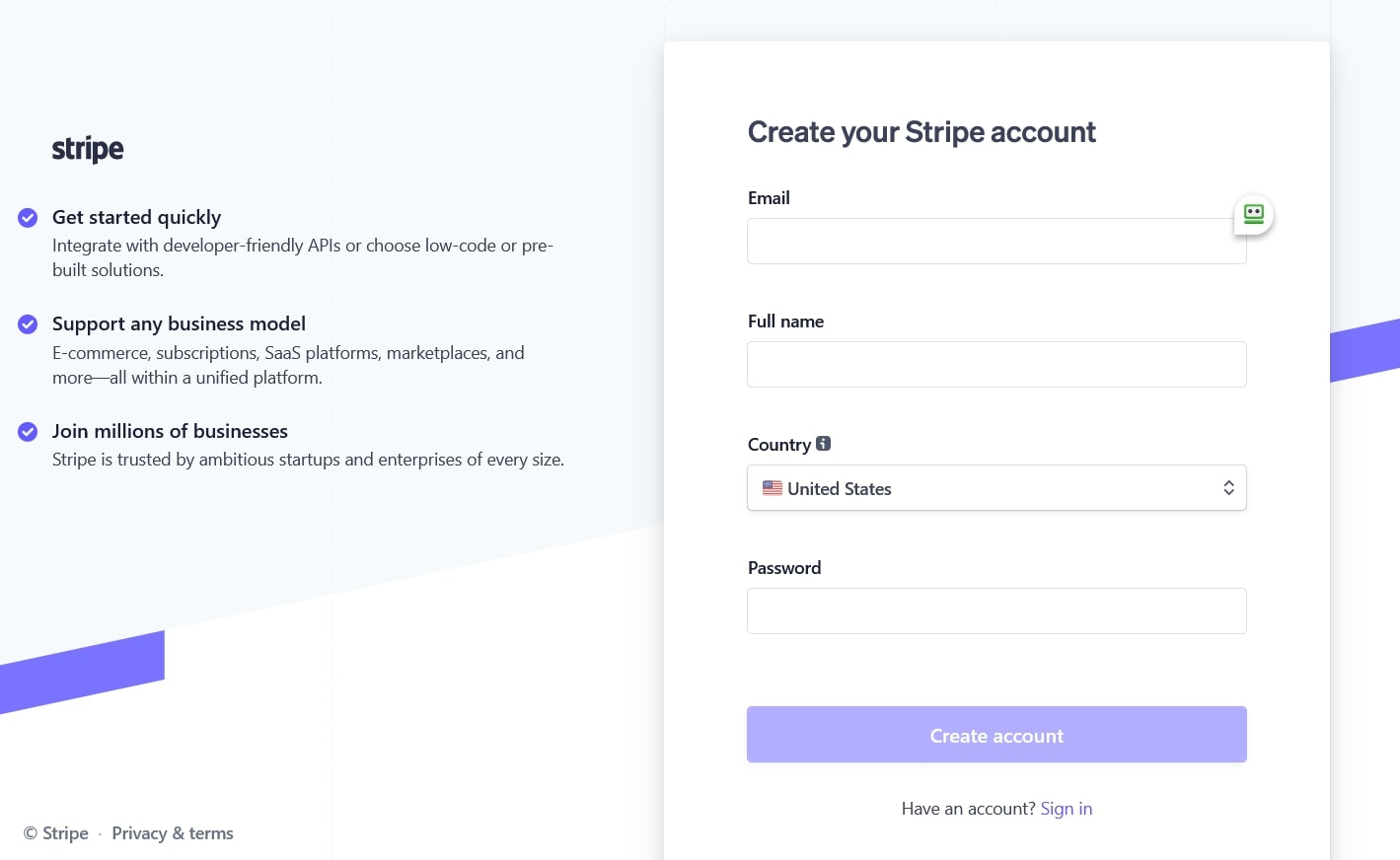Click the Create your Stripe account heading
The image size is (1400, 860).
point(921,131)
